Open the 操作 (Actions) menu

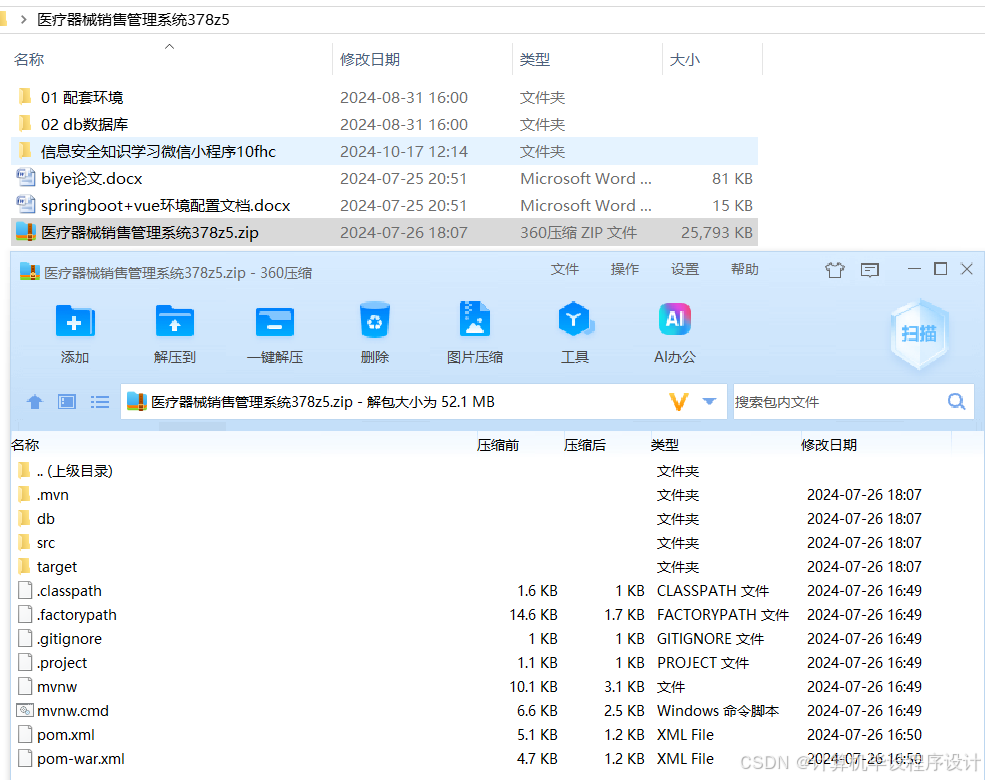point(625,268)
